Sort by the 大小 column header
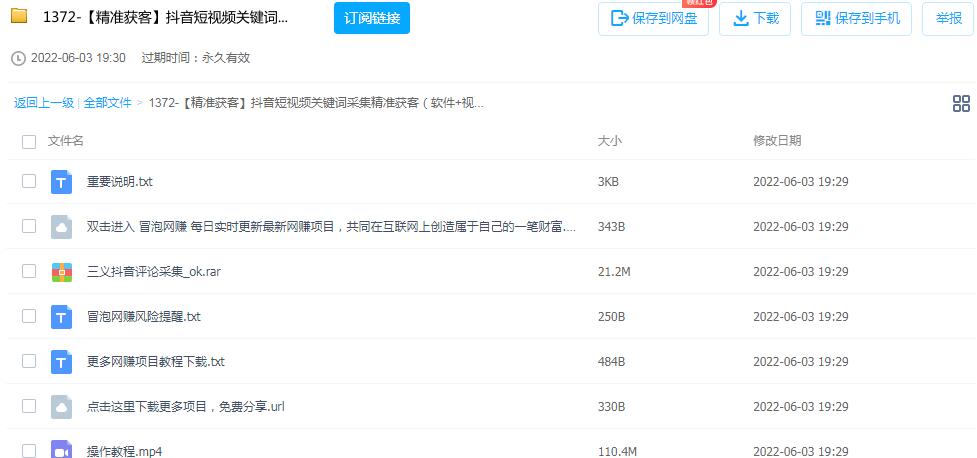Viewport: 977px width, 458px height. tap(609, 141)
